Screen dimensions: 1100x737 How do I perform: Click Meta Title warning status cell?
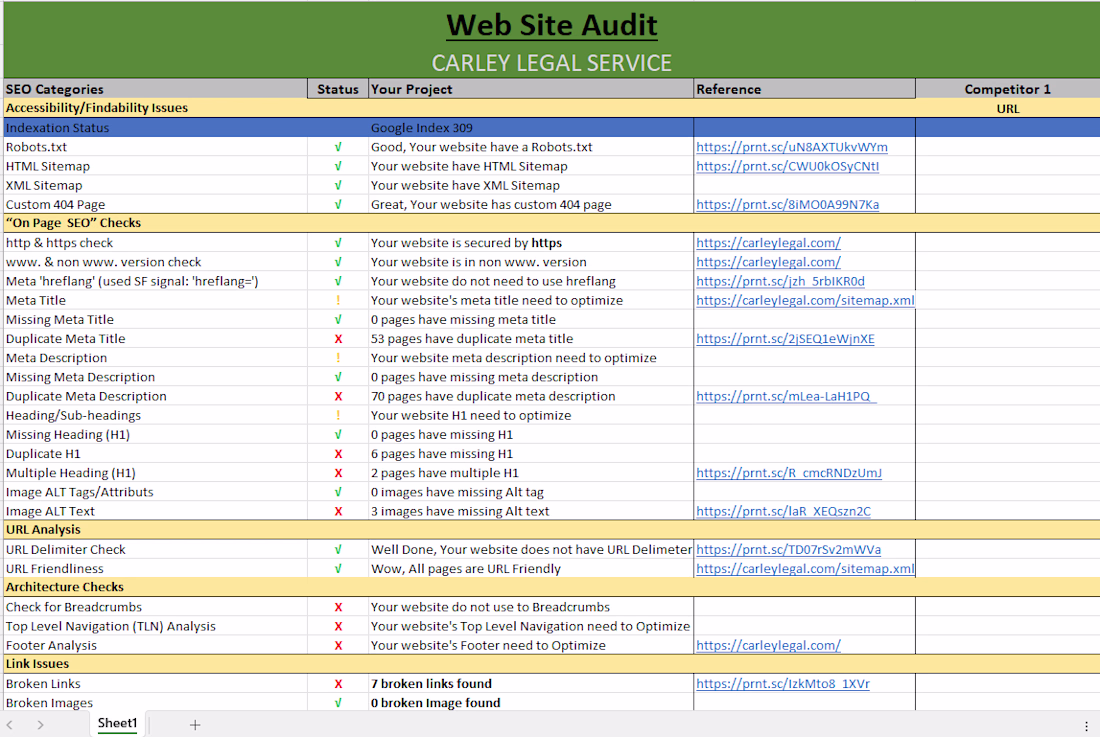tap(337, 300)
